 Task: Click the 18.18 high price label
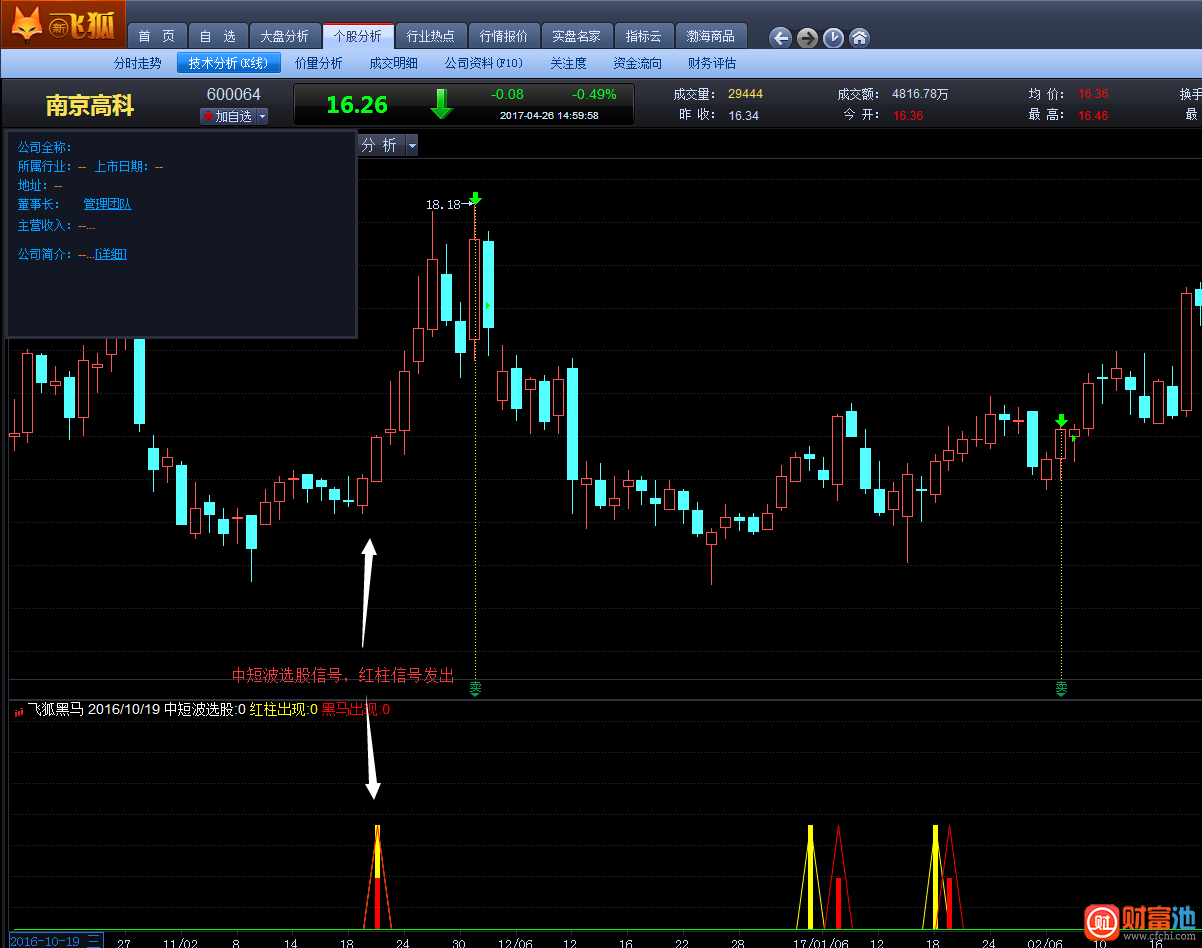pyautogui.click(x=443, y=204)
